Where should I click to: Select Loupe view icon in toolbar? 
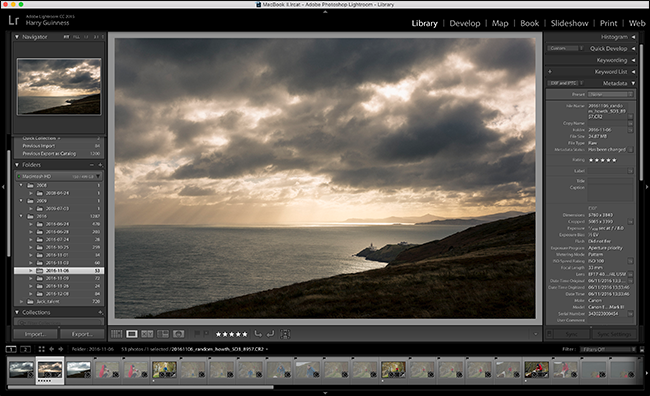[132, 334]
